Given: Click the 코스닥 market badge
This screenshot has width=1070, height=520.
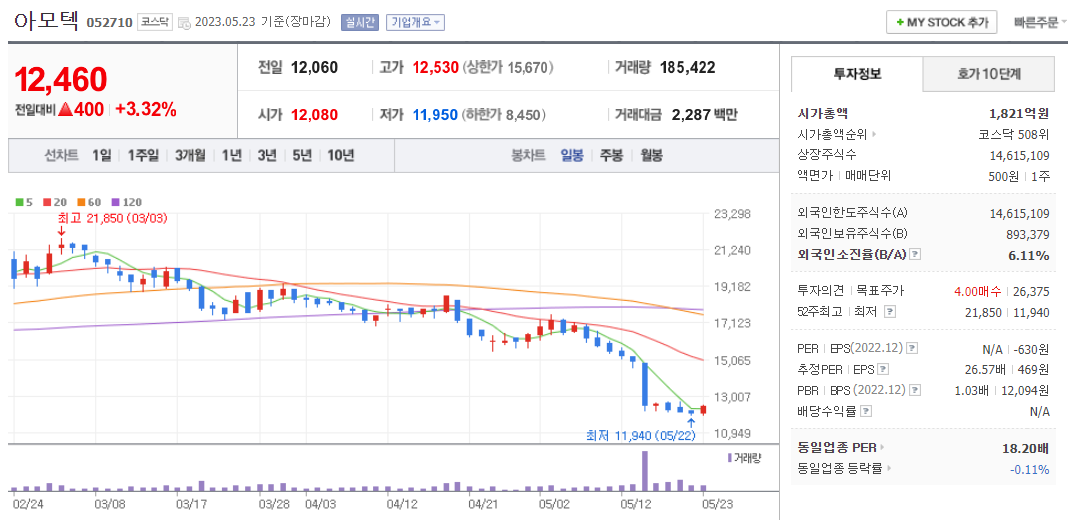Looking at the screenshot, I should tap(155, 22).
